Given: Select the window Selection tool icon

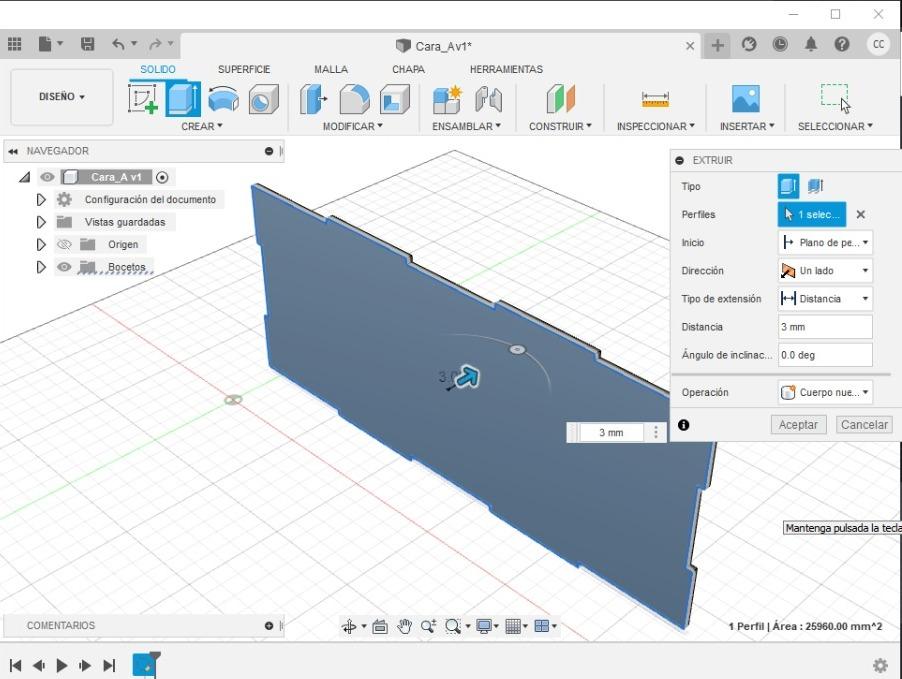Looking at the screenshot, I should click(835, 98).
